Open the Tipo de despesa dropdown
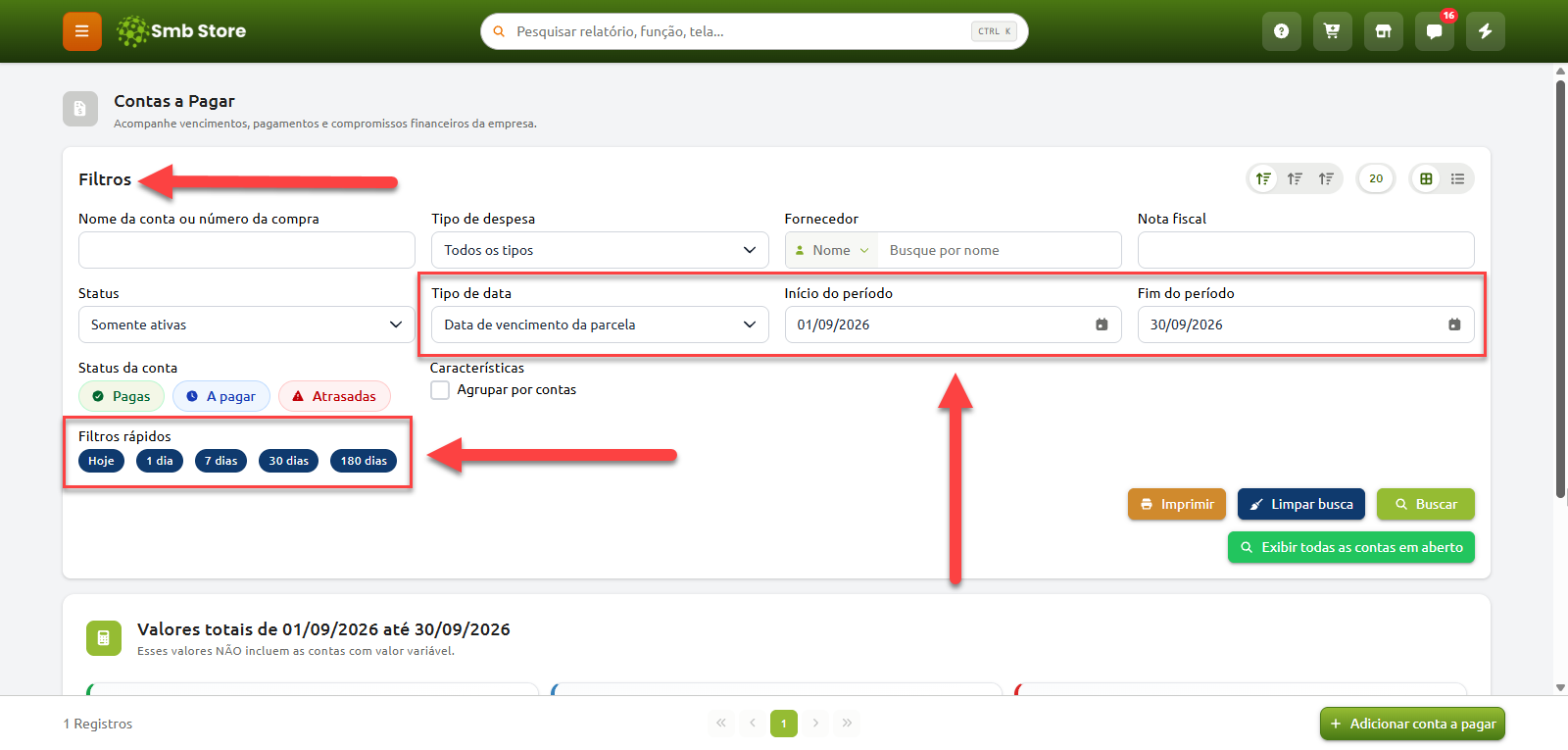The image size is (1568, 750). click(x=600, y=250)
